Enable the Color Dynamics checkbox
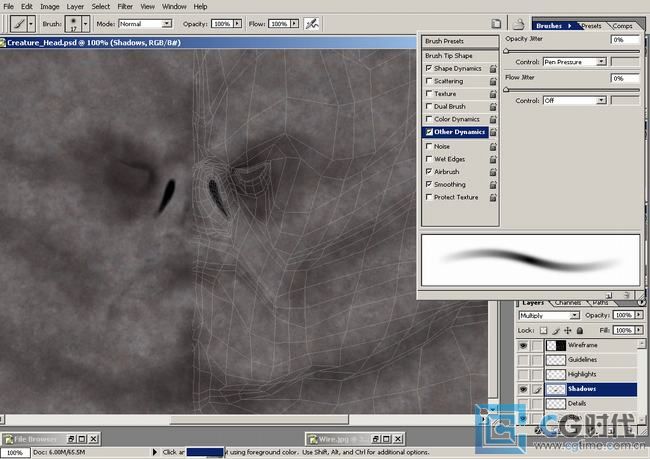The image size is (650, 459). pos(429,119)
